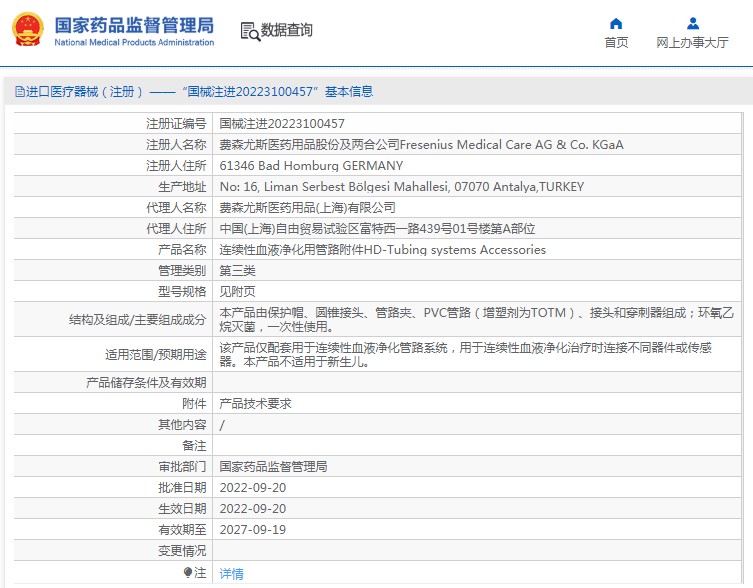
Task: Click the document icon before 进口医疗器械
Action: 20,91
